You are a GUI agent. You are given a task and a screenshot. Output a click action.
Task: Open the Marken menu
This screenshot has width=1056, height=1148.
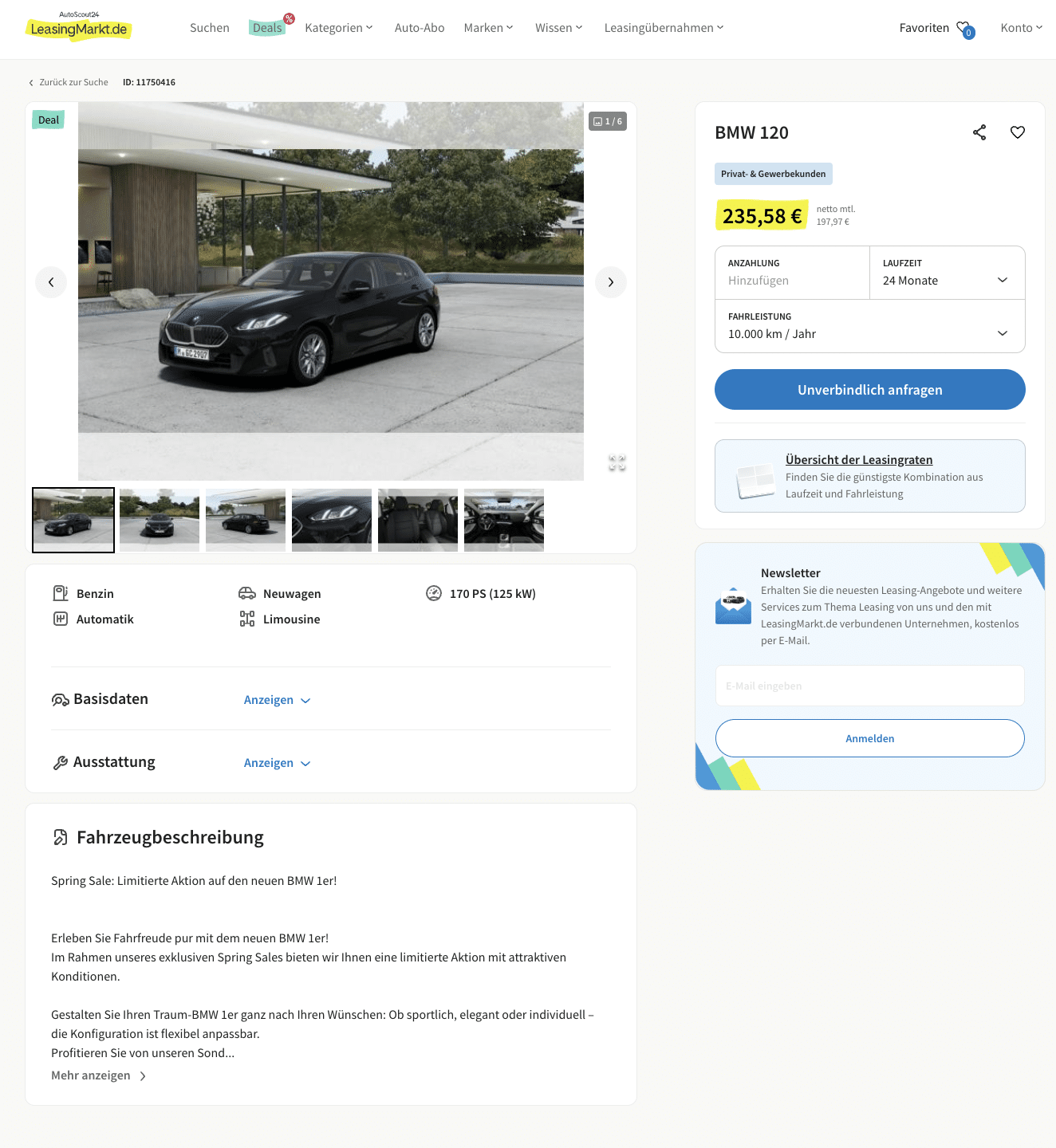[x=489, y=28]
